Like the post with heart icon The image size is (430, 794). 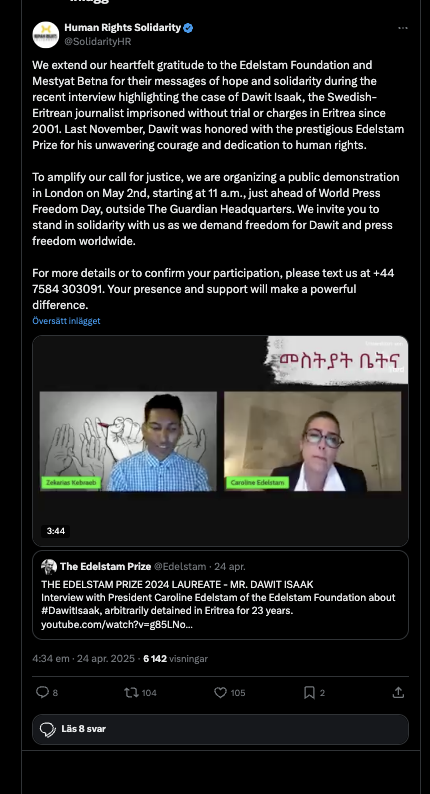(220, 692)
